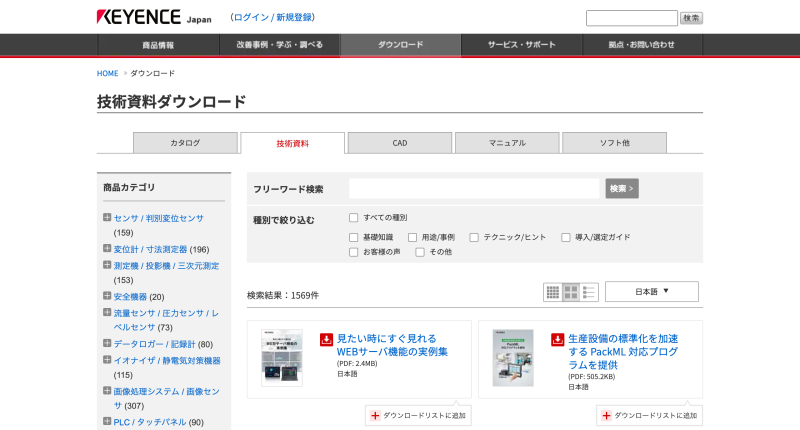The width and height of the screenshot is (800, 430).
Task: Focus the header site search field
Action: pyautogui.click(x=632, y=18)
